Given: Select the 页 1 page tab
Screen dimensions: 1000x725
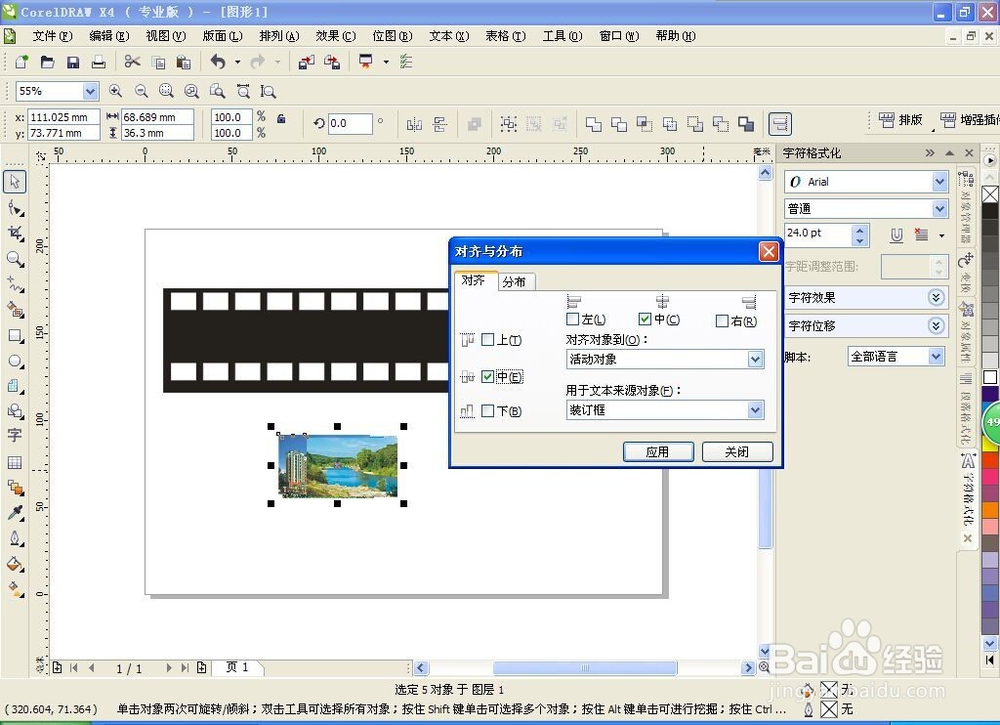Looking at the screenshot, I should click(237, 667).
